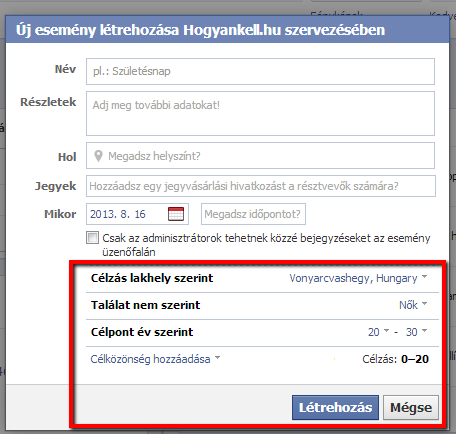The width and height of the screenshot is (456, 434).
Task: Click the Megadsz időpontot time field
Action: point(253,214)
